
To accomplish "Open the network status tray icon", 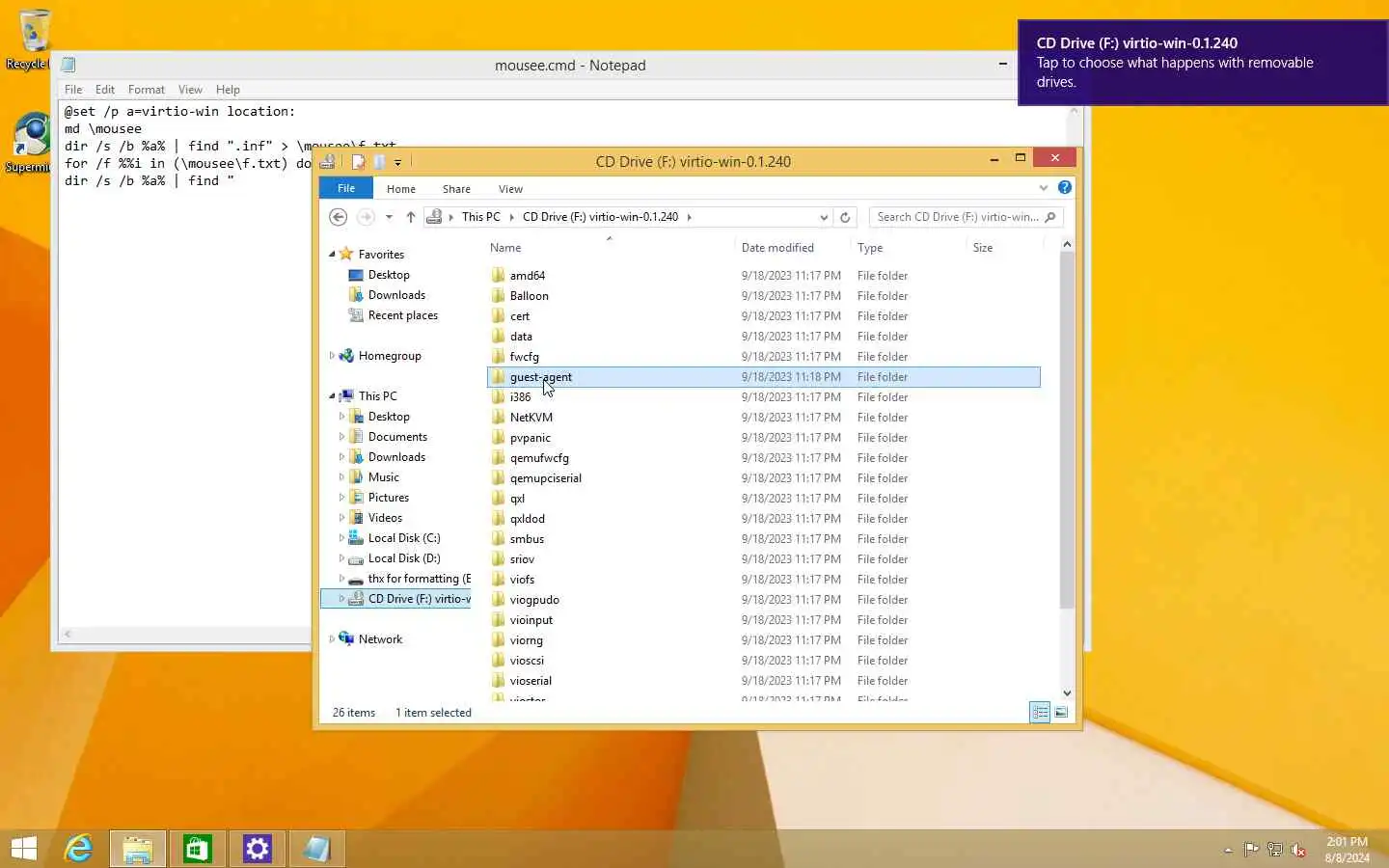I will click(1274, 850).
